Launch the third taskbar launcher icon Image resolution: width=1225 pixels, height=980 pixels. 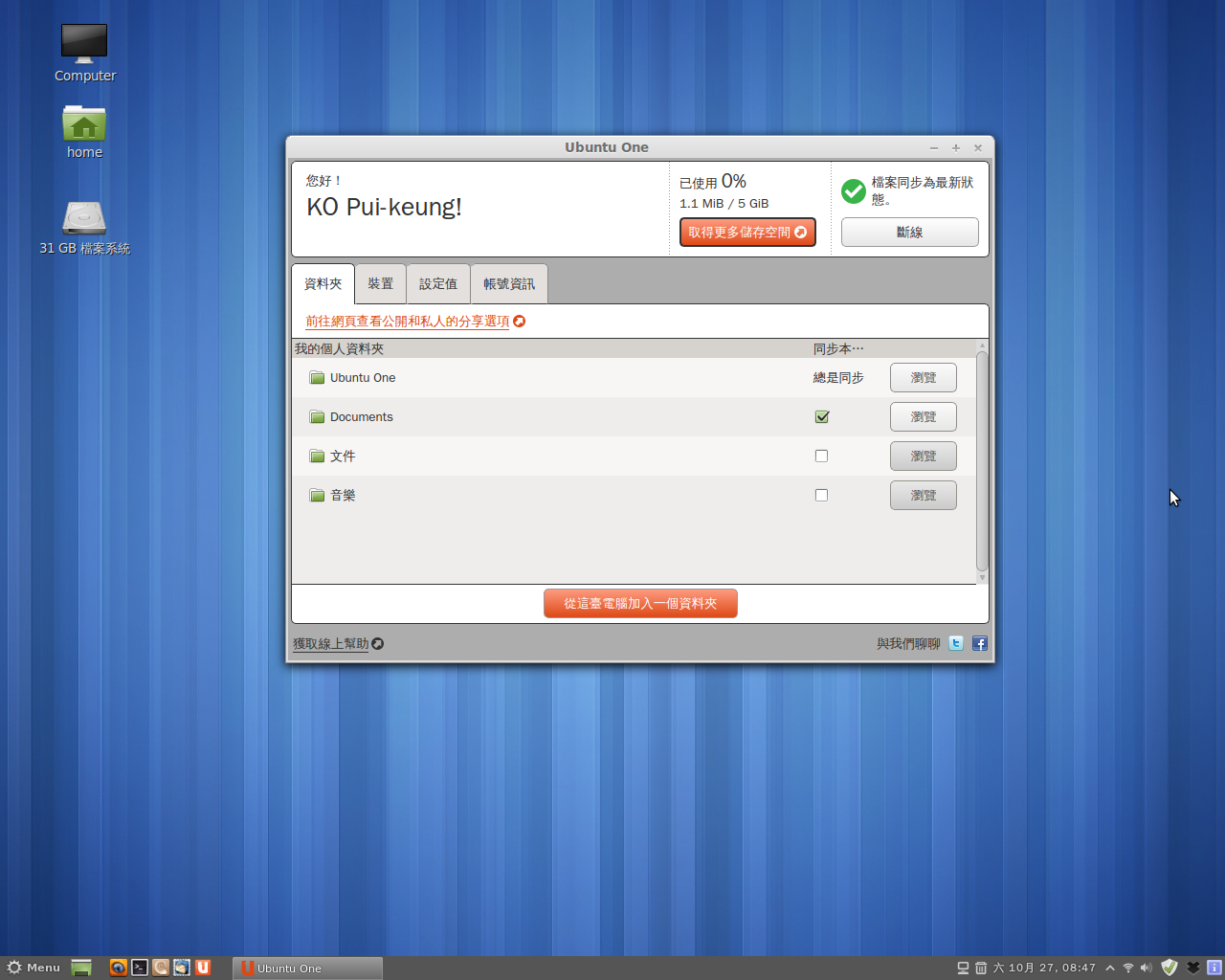161,968
